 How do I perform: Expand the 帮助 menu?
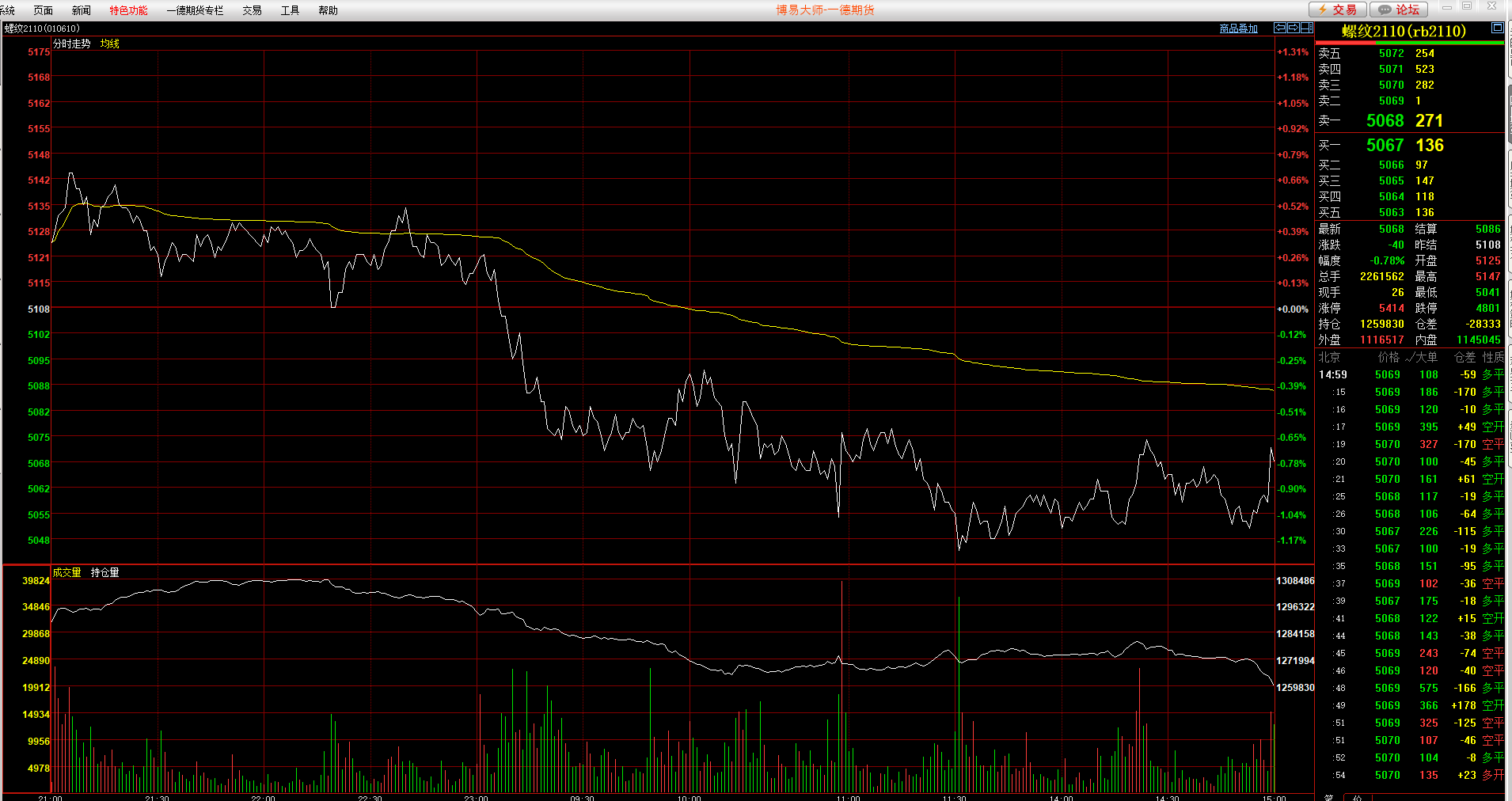[x=328, y=10]
